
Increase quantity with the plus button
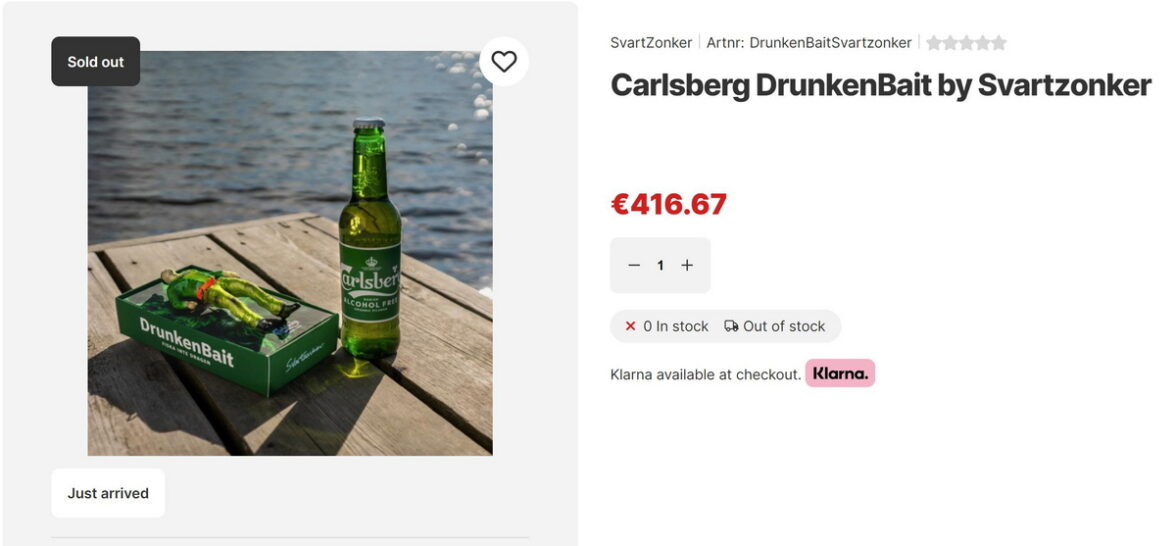(687, 265)
